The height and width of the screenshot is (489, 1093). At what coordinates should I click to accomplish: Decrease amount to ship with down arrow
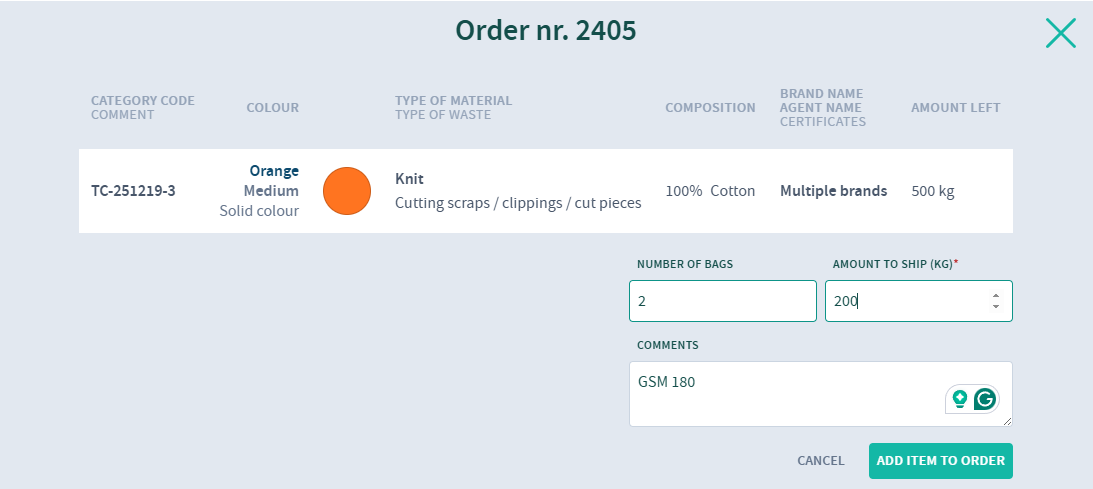996,306
